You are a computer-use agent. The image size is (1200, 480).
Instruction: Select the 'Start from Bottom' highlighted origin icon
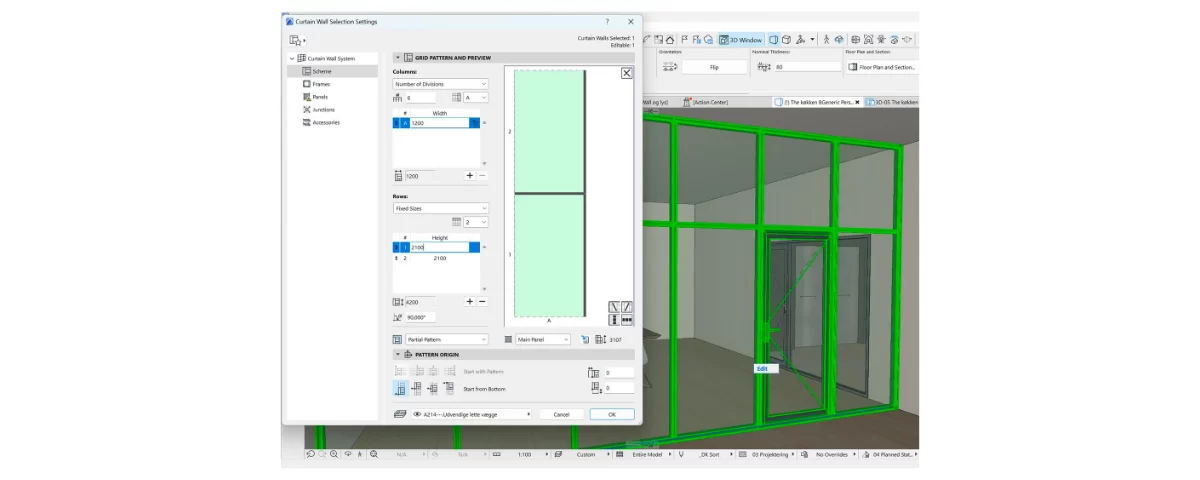[x=400, y=388]
